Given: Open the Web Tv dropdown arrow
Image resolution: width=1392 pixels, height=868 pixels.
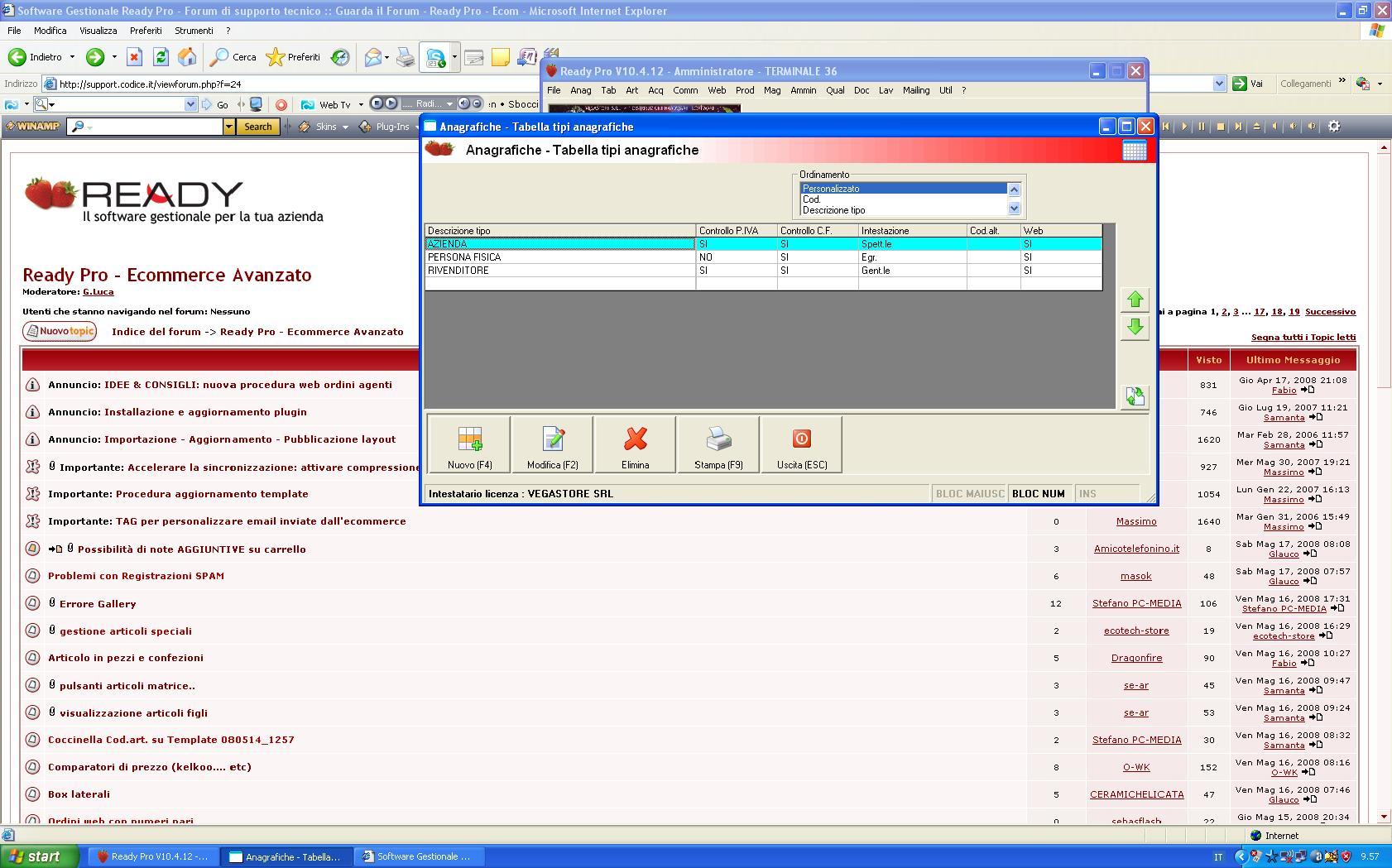Looking at the screenshot, I should (x=362, y=105).
